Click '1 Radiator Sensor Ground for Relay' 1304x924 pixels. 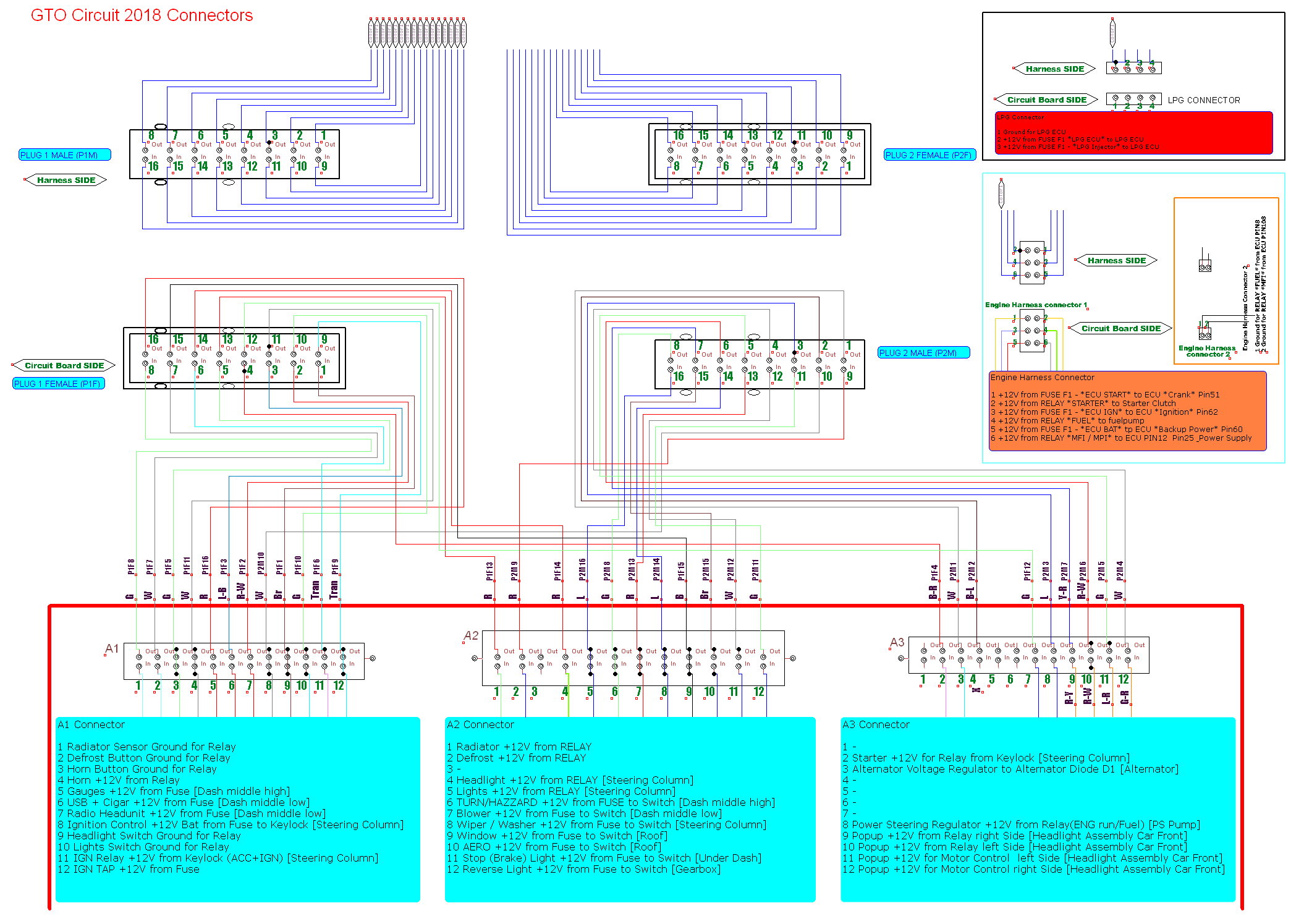146,747
